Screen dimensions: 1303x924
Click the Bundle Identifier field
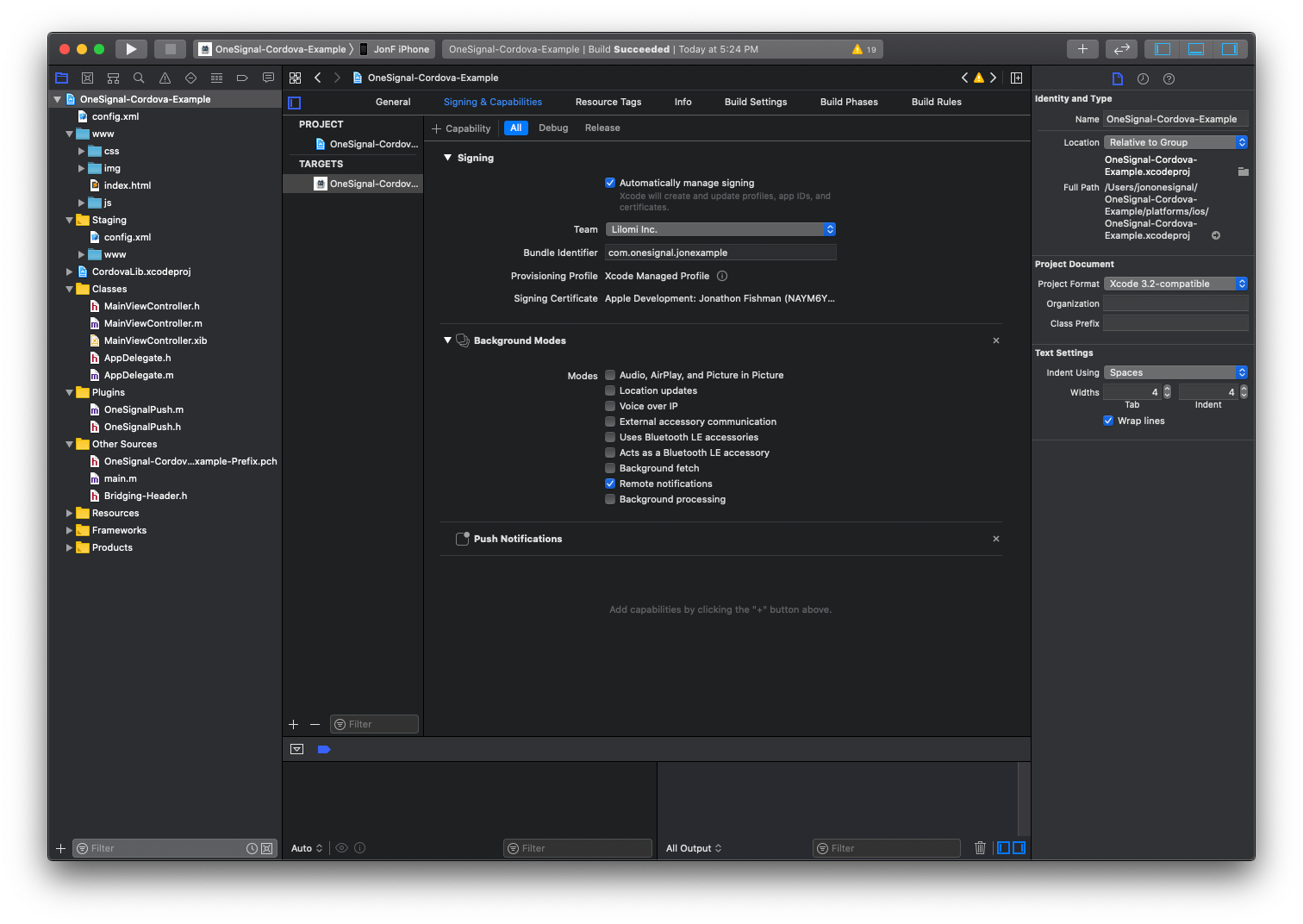tap(720, 253)
